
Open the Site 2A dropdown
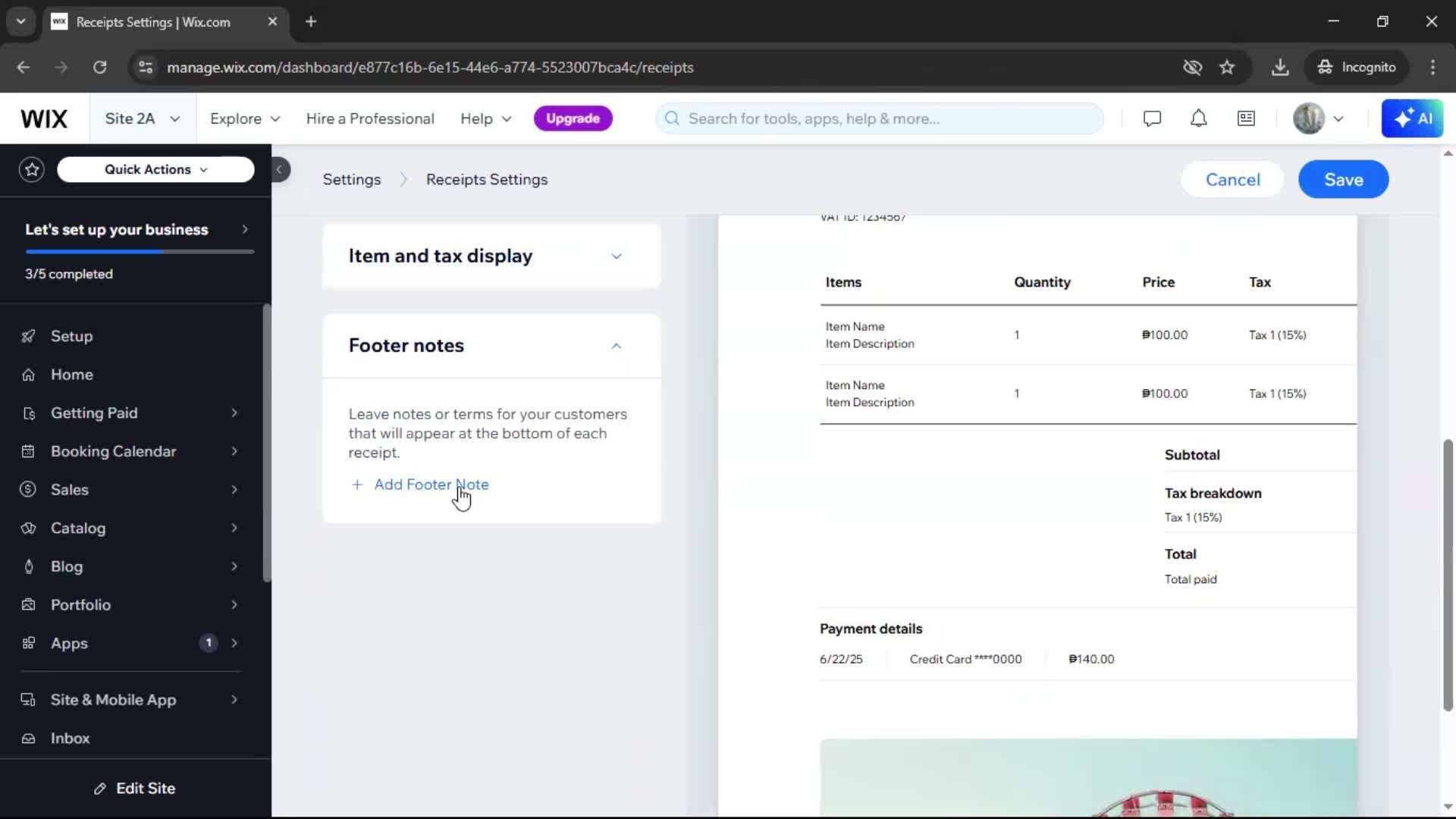pyautogui.click(x=143, y=118)
